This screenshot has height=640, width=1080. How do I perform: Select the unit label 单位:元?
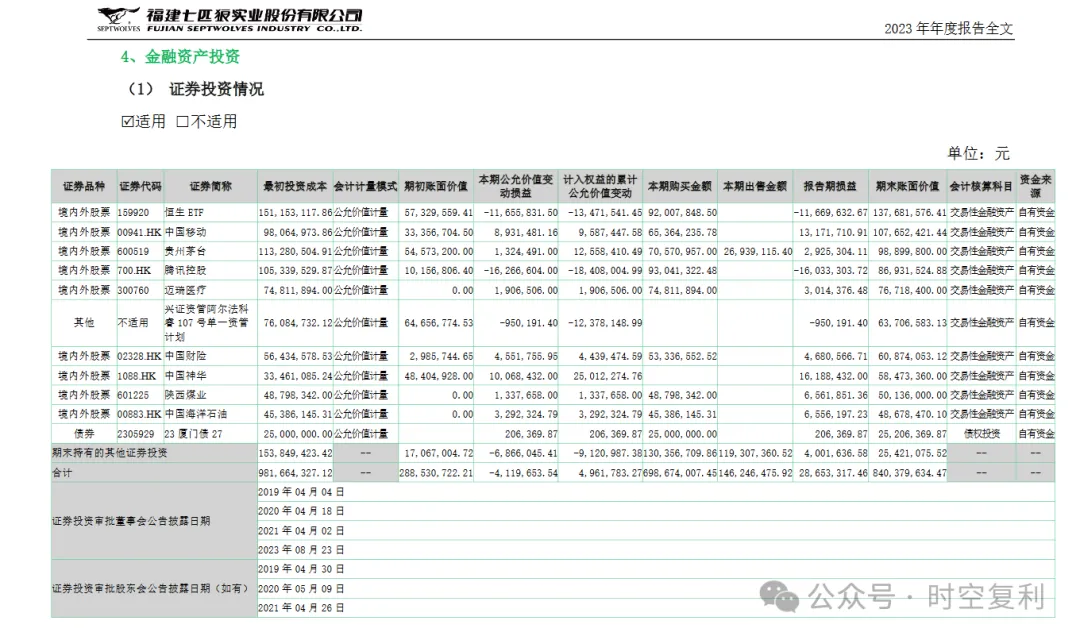pos(978,153)
